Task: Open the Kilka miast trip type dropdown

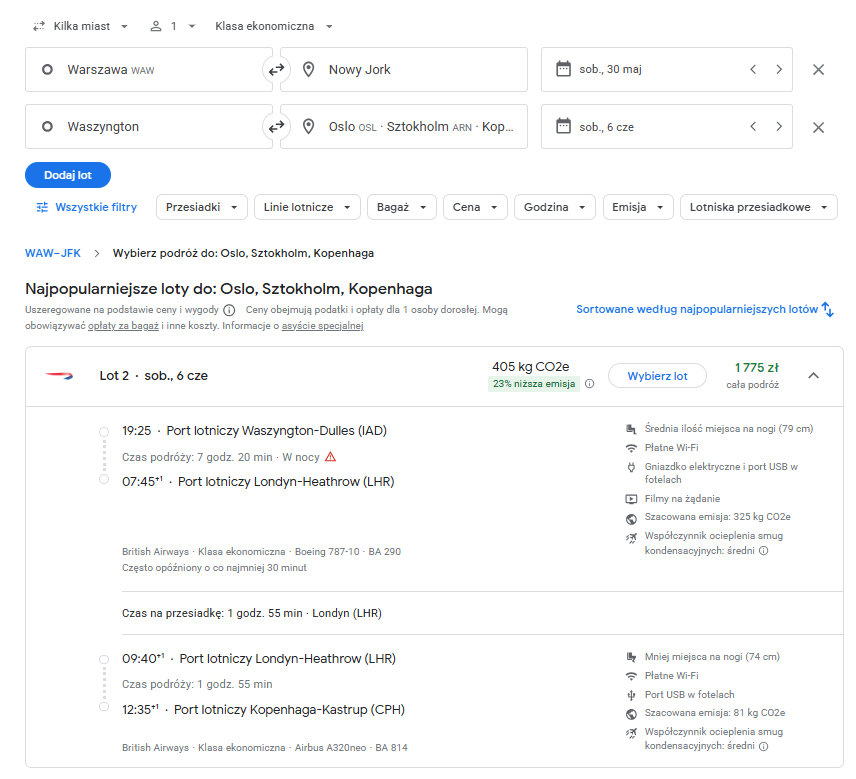Action: pos(80,26)
